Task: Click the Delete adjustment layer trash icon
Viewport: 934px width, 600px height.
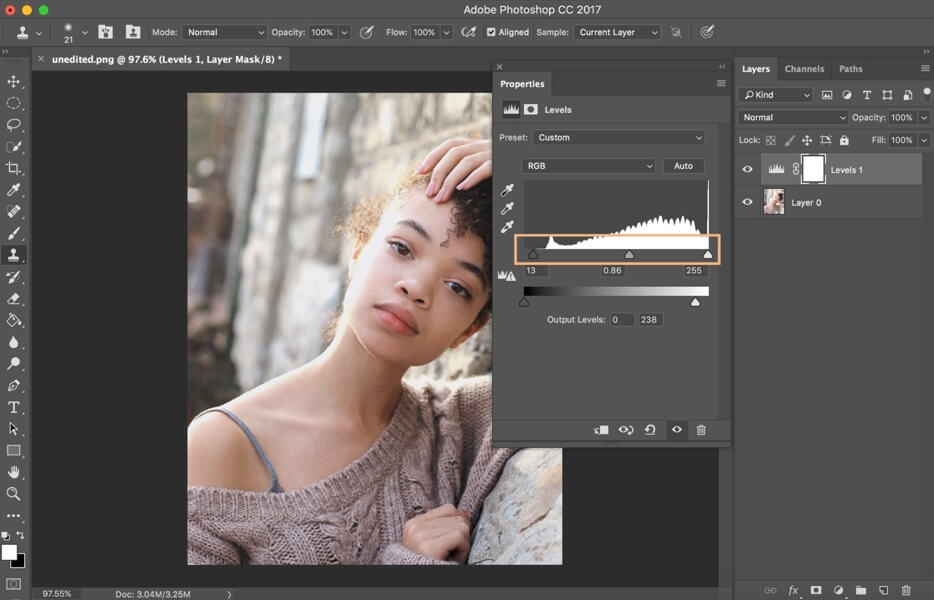Action: coord(701,429)
